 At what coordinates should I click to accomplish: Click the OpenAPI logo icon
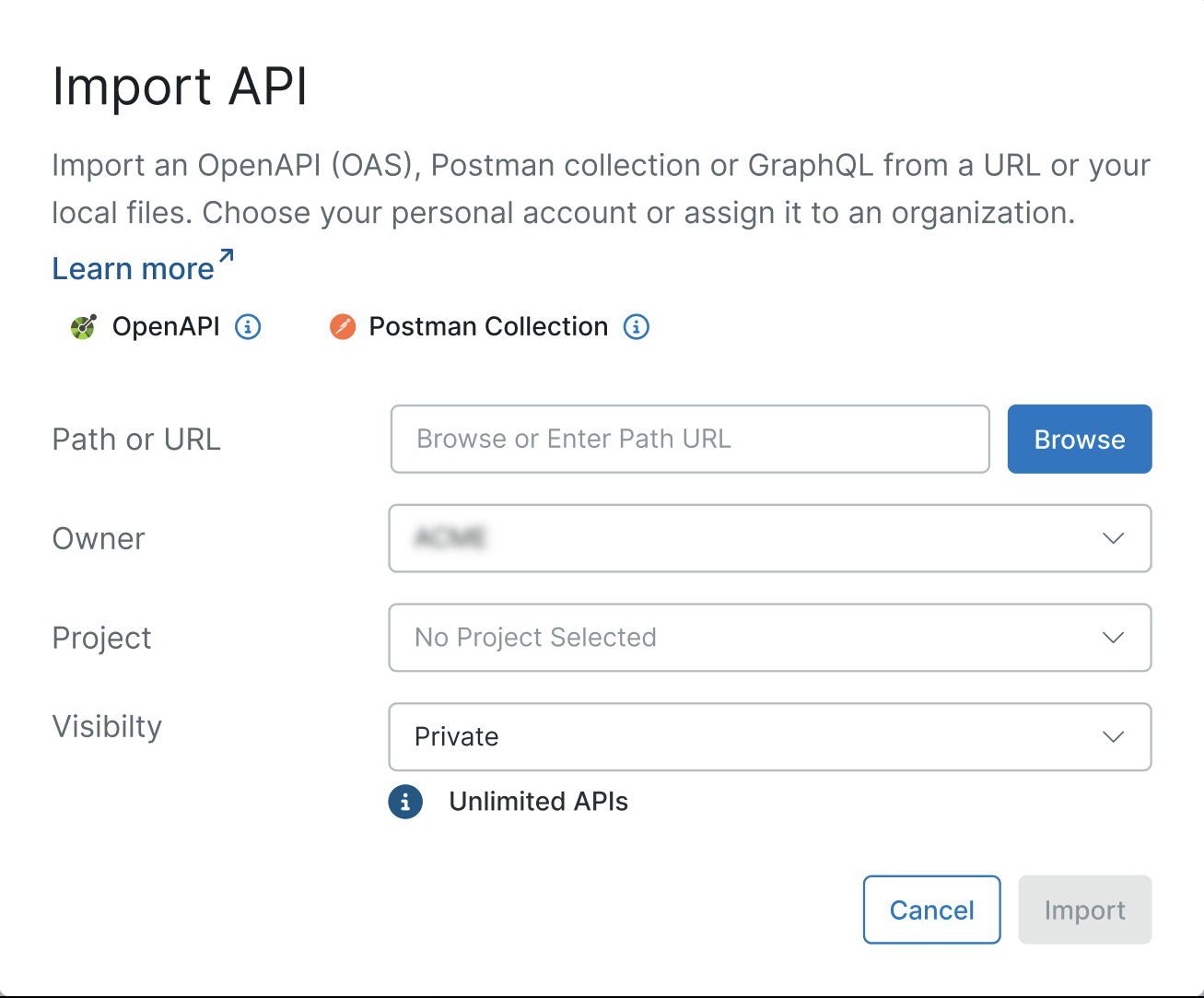82,327
